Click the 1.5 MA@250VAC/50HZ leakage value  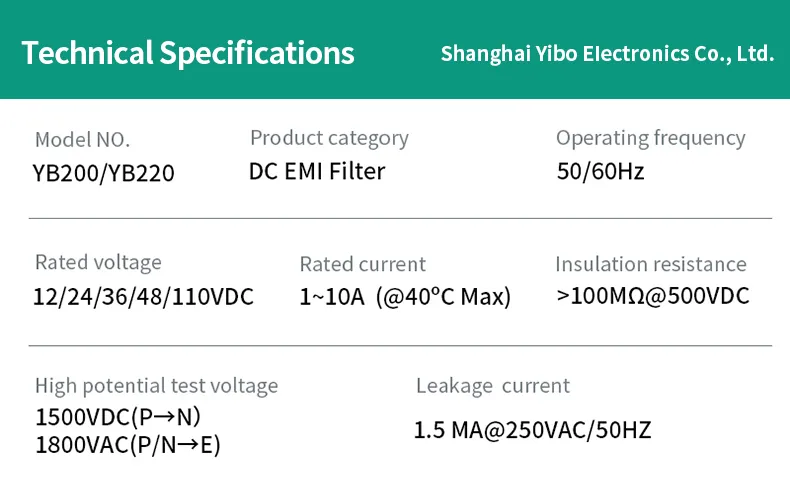pyautogui.click(x=532, y=431)
